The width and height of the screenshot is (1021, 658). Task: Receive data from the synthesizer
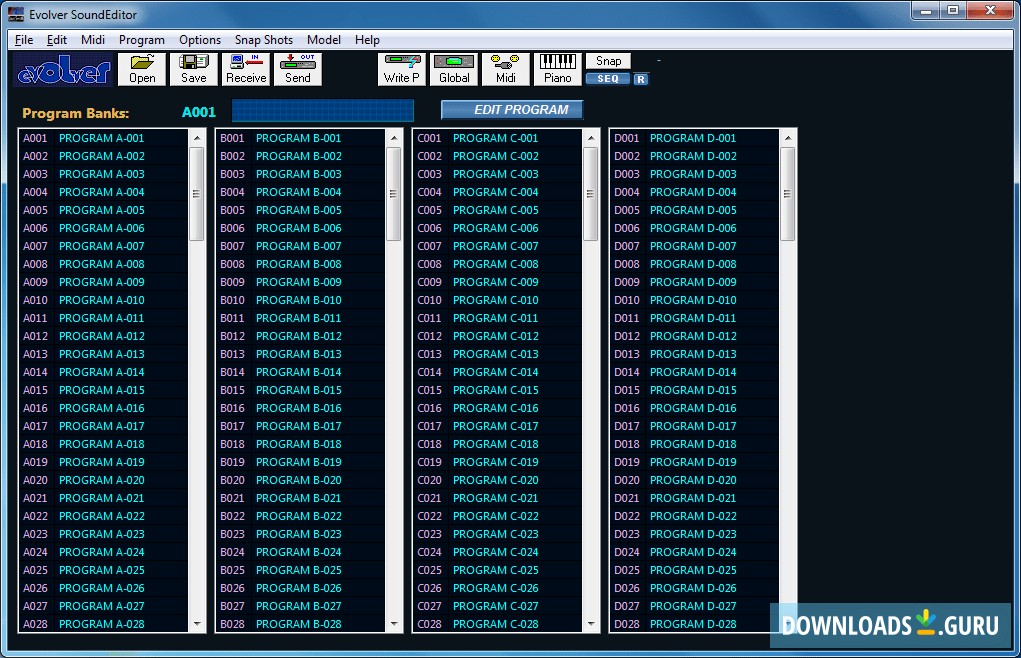(x=245, y=68)
